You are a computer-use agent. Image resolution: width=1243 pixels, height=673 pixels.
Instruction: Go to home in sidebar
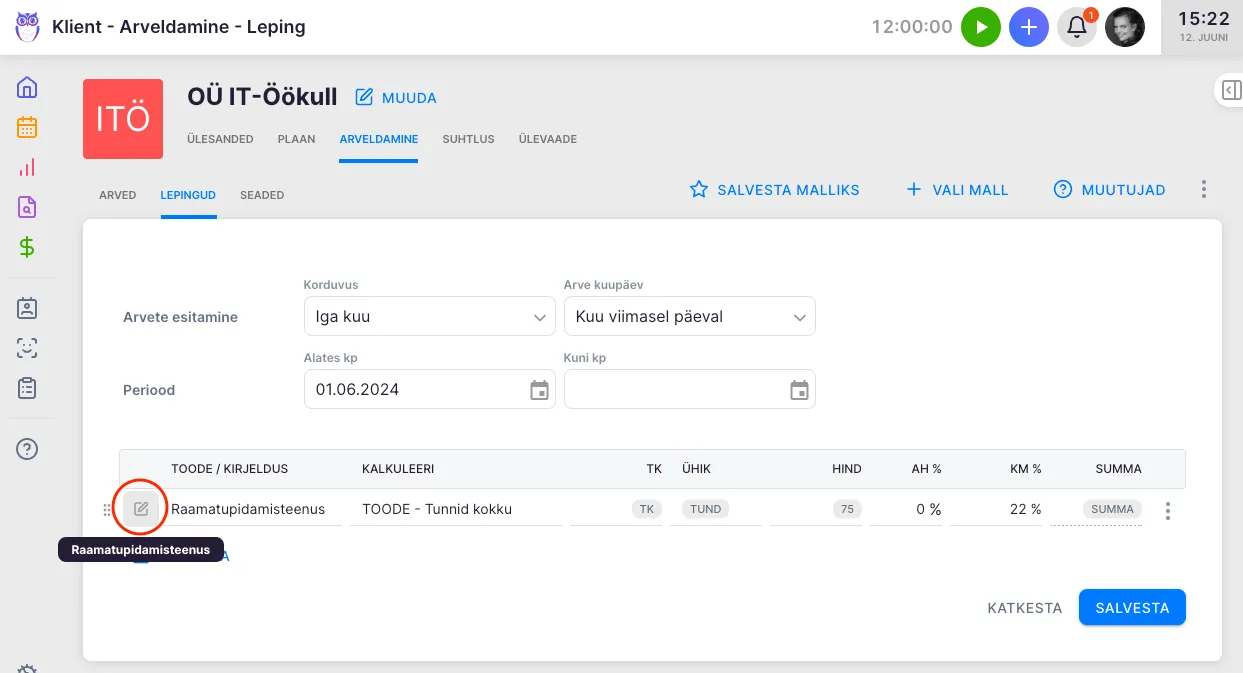pos(27,87)
